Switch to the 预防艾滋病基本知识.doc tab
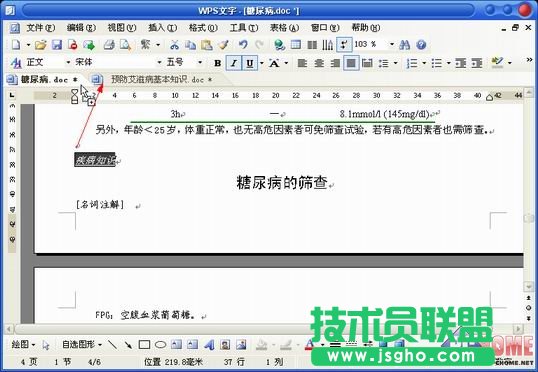This screenshot has height=372, width=538. [x=161, y=80]
